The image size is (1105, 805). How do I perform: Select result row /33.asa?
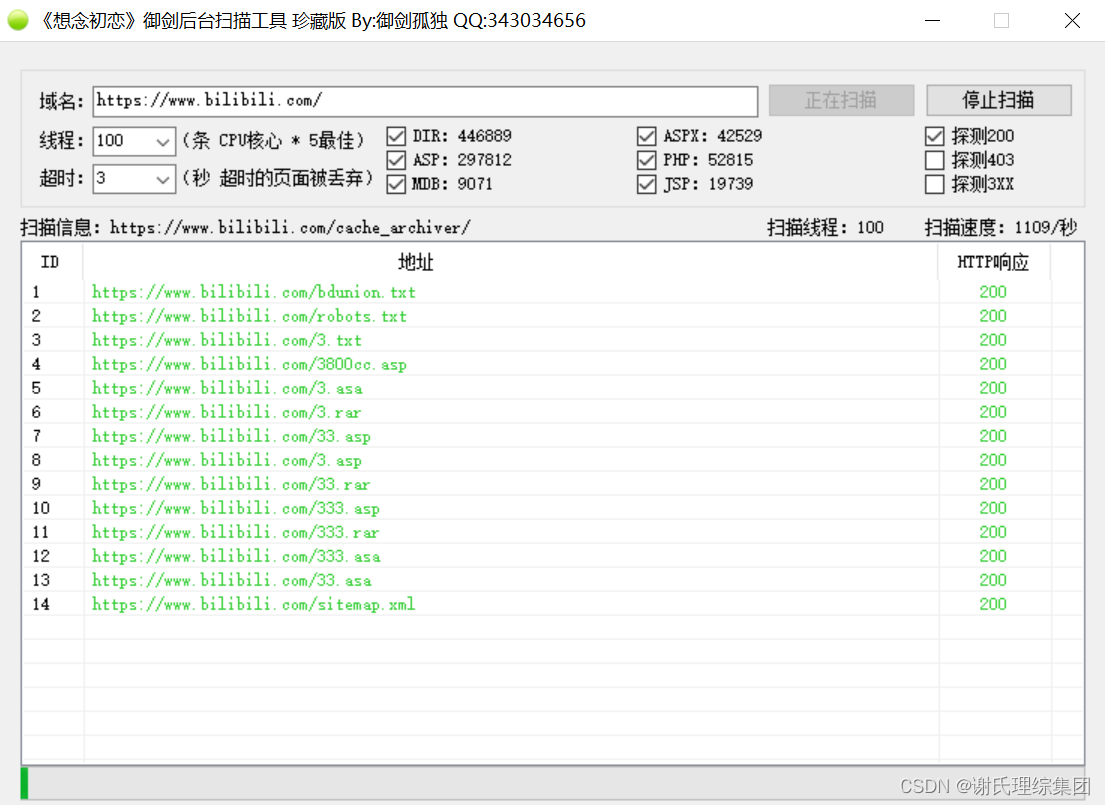552,579
